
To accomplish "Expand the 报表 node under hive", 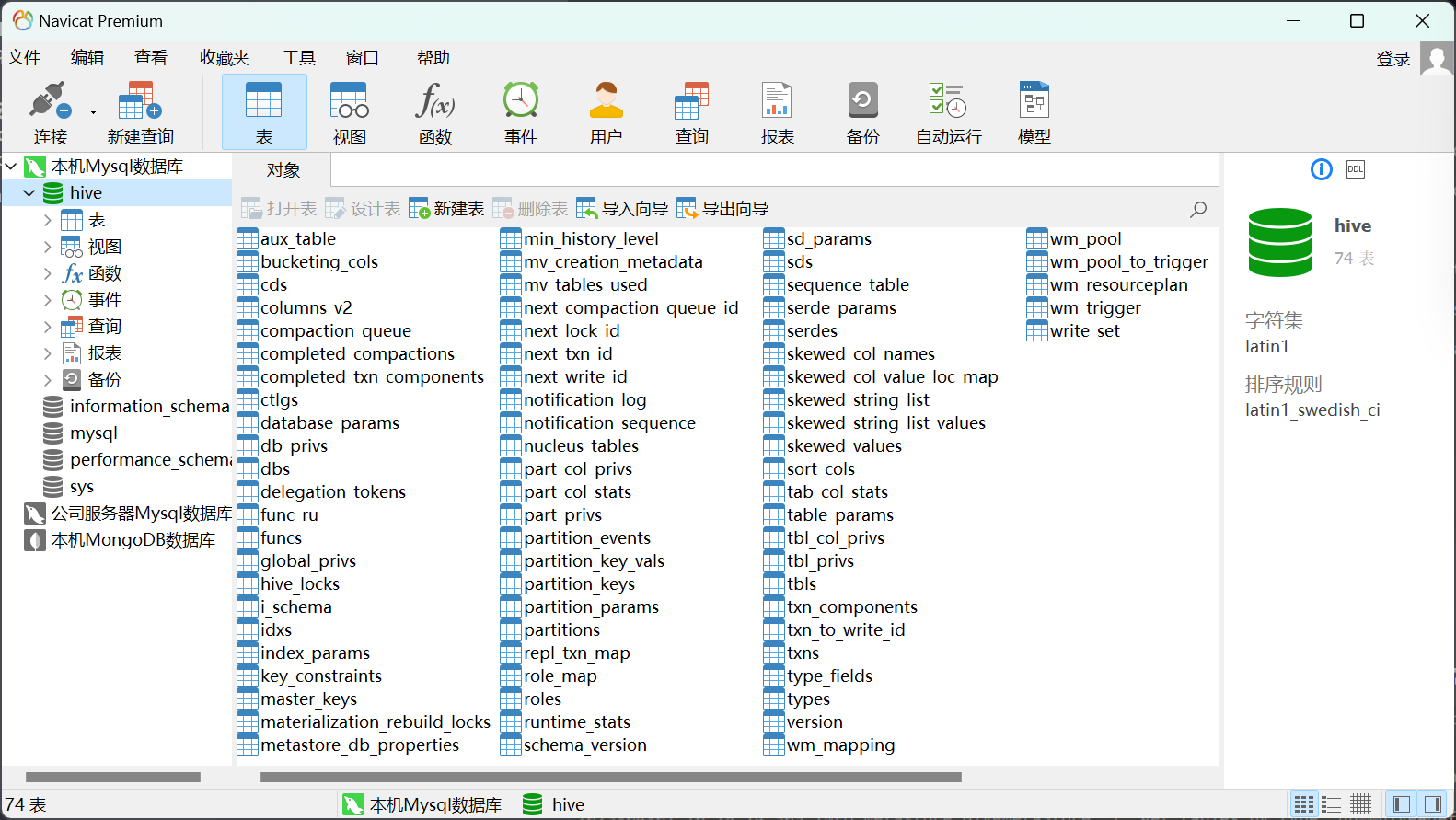I will point(47,353).
